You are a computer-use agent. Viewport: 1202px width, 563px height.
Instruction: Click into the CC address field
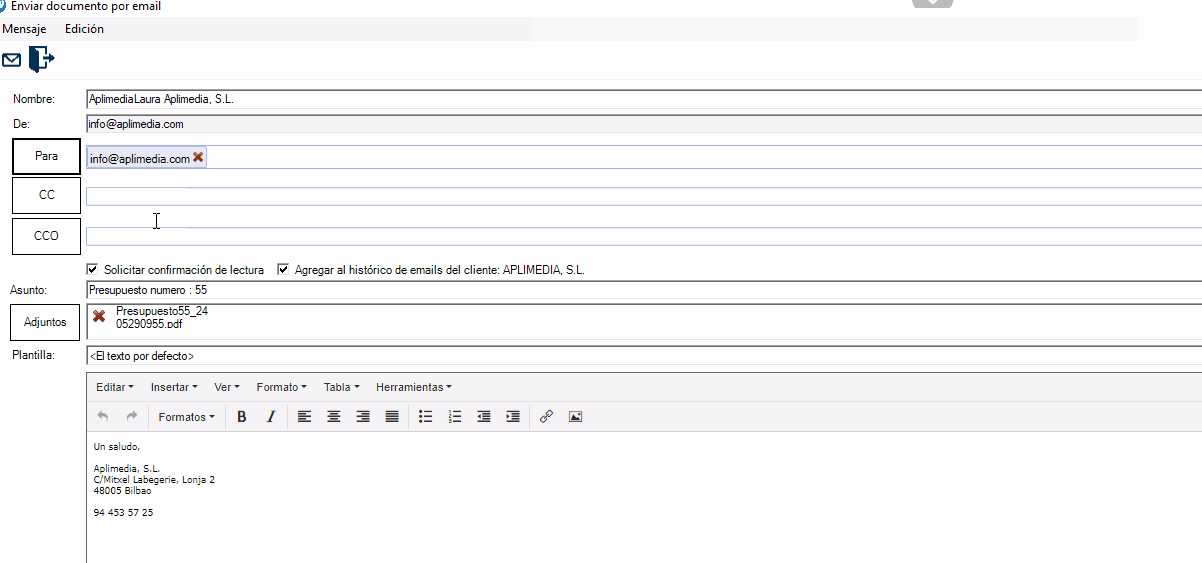coord(640,196)
